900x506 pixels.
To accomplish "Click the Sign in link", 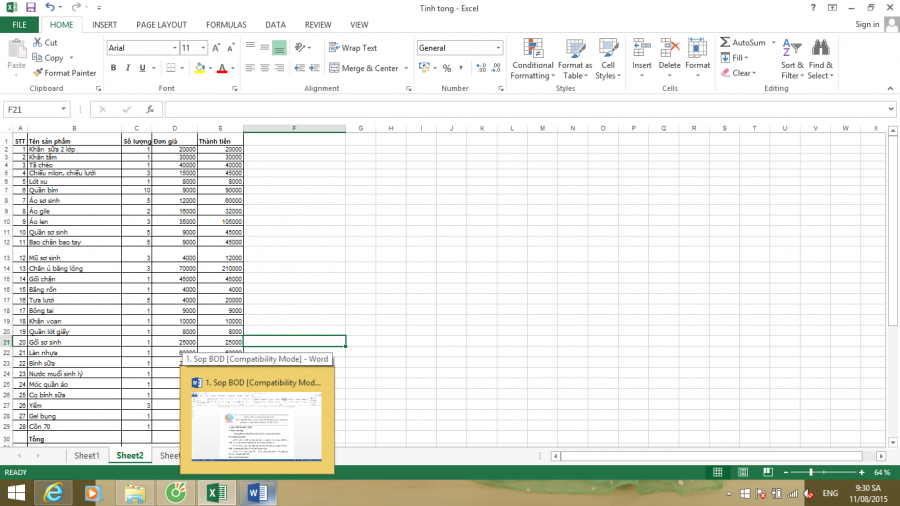I will pyautogui.click(x=867, y=24).
